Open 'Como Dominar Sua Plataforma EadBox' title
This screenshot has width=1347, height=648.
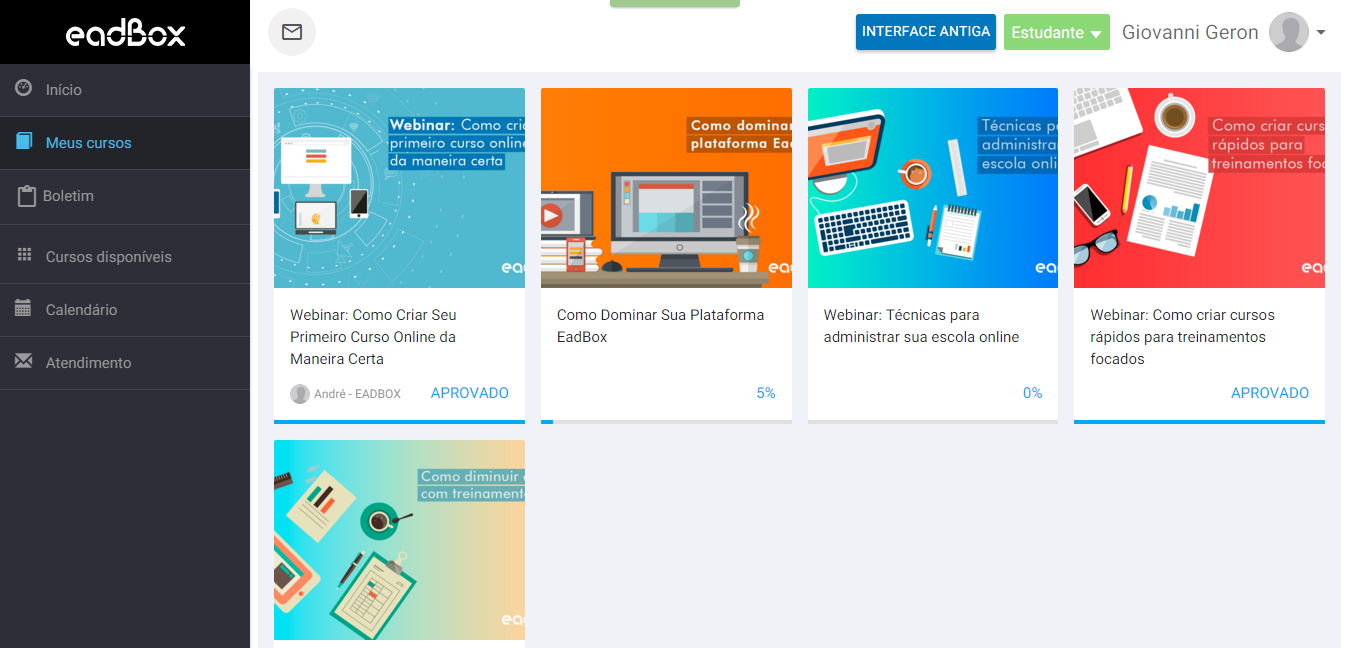point(660,326)
